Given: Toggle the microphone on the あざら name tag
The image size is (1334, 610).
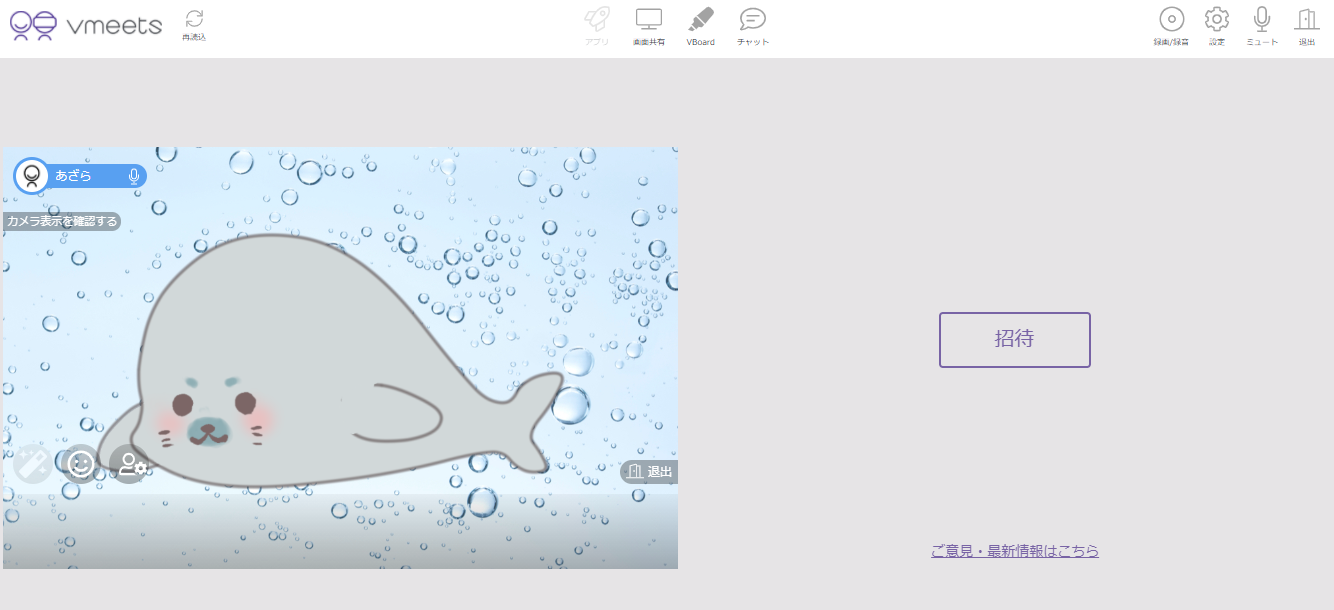Looking at the screenshot, I should [133, 176].
